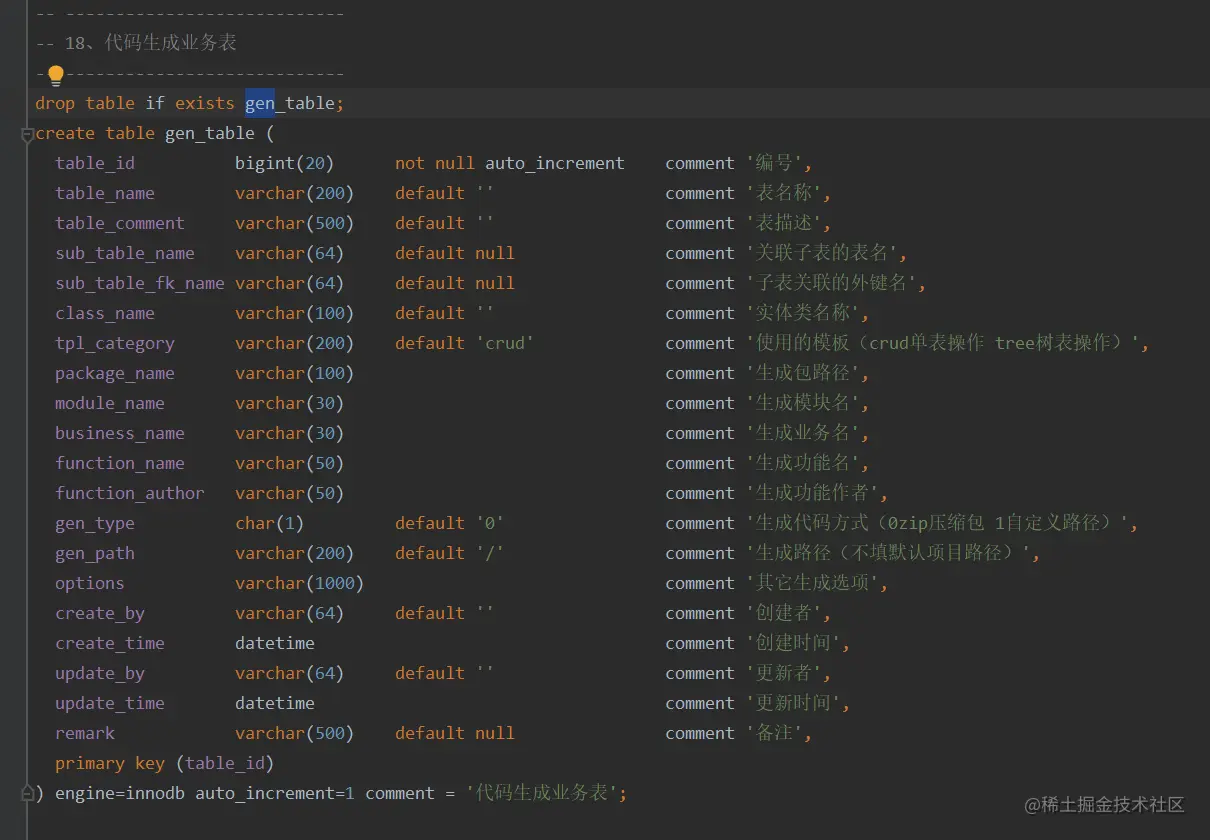Click the function_name column name
This screenshot has height=840, width=1210.
(120, 463)
